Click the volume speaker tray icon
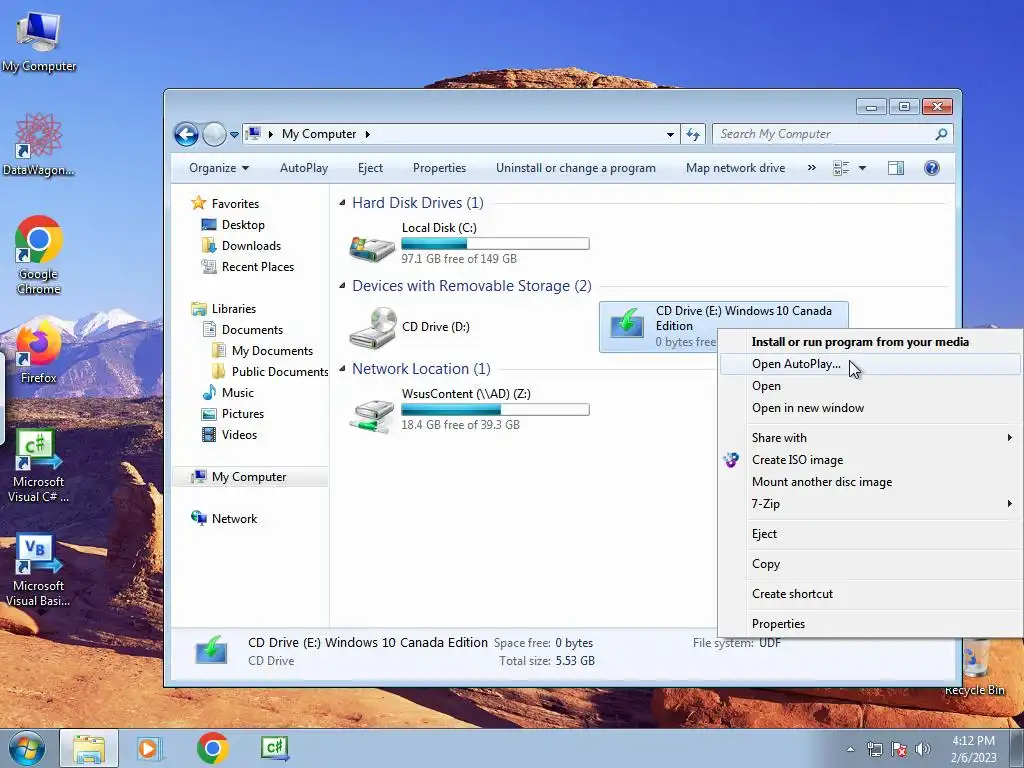 [922, 748]
